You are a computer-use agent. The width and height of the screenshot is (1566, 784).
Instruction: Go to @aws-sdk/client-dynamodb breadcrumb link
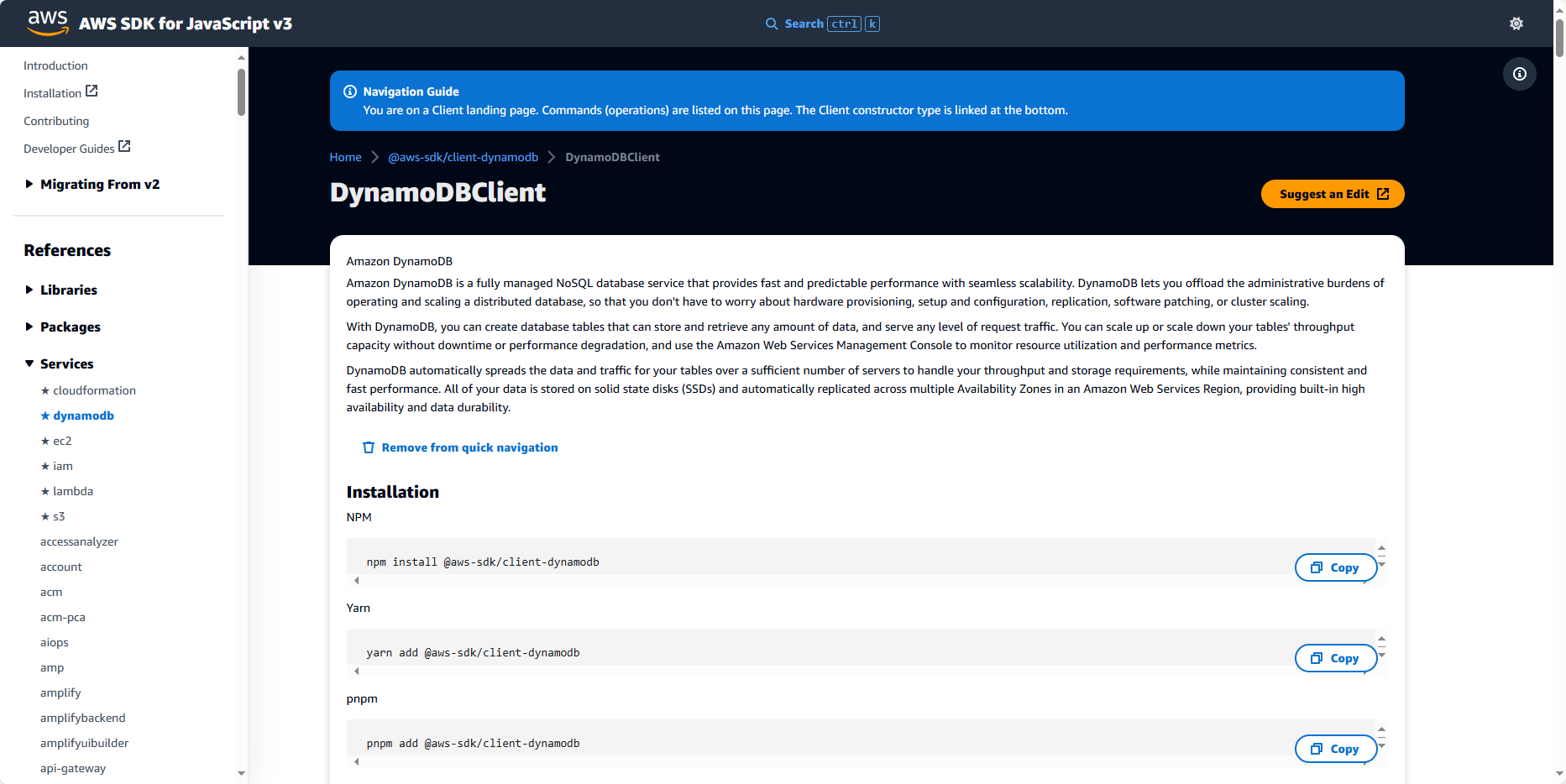tap(463, 157)
